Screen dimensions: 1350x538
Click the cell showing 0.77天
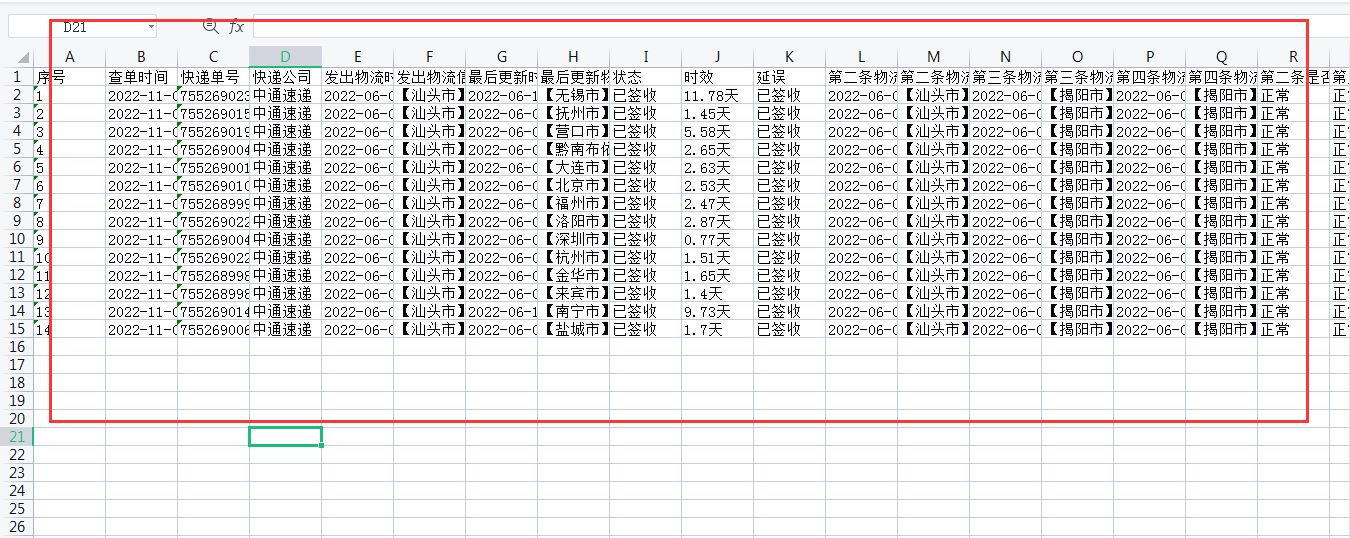717,239
